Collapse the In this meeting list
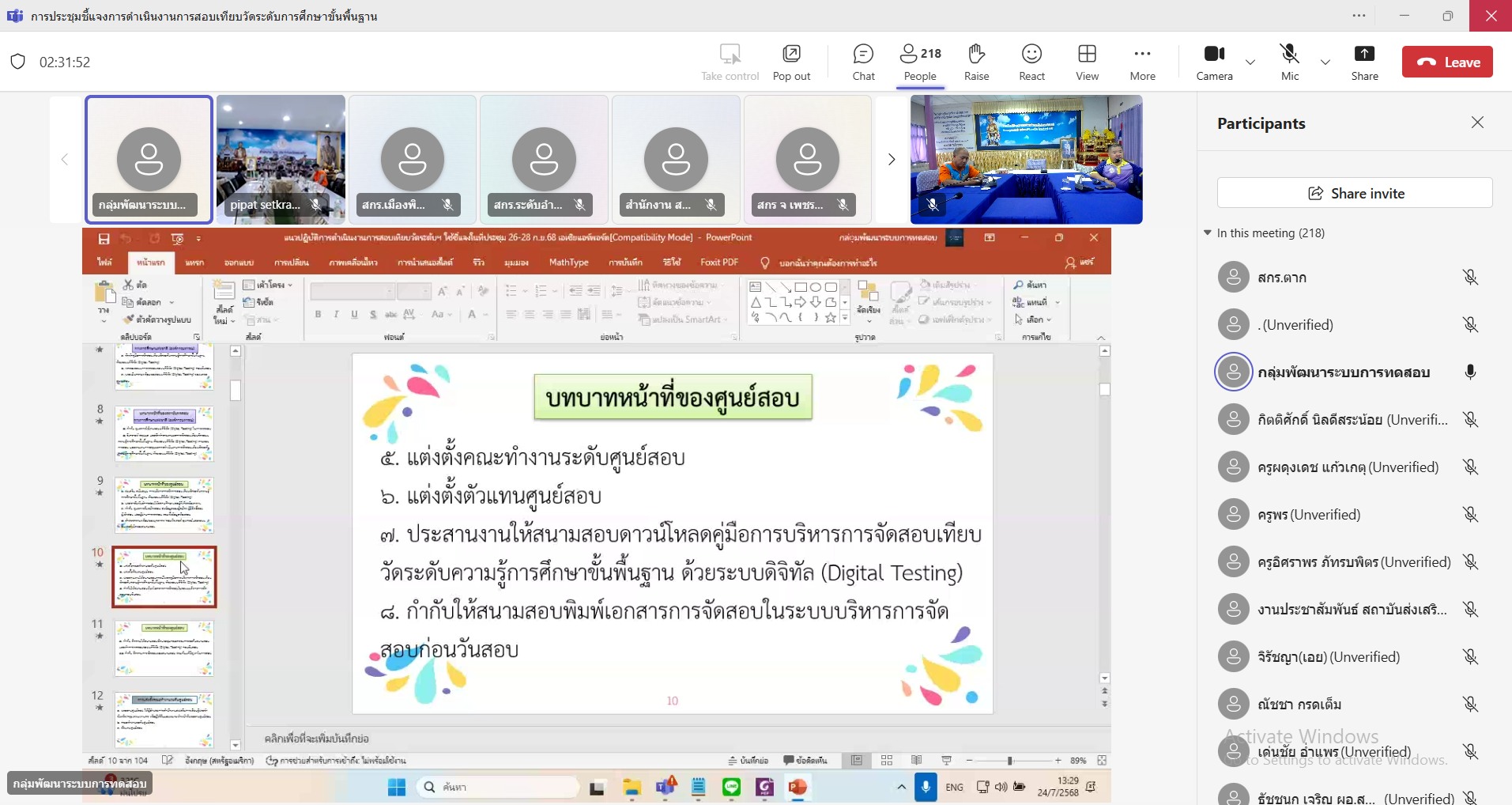1512x805 pixels. pyautogui.click(x=1207, y=232)
